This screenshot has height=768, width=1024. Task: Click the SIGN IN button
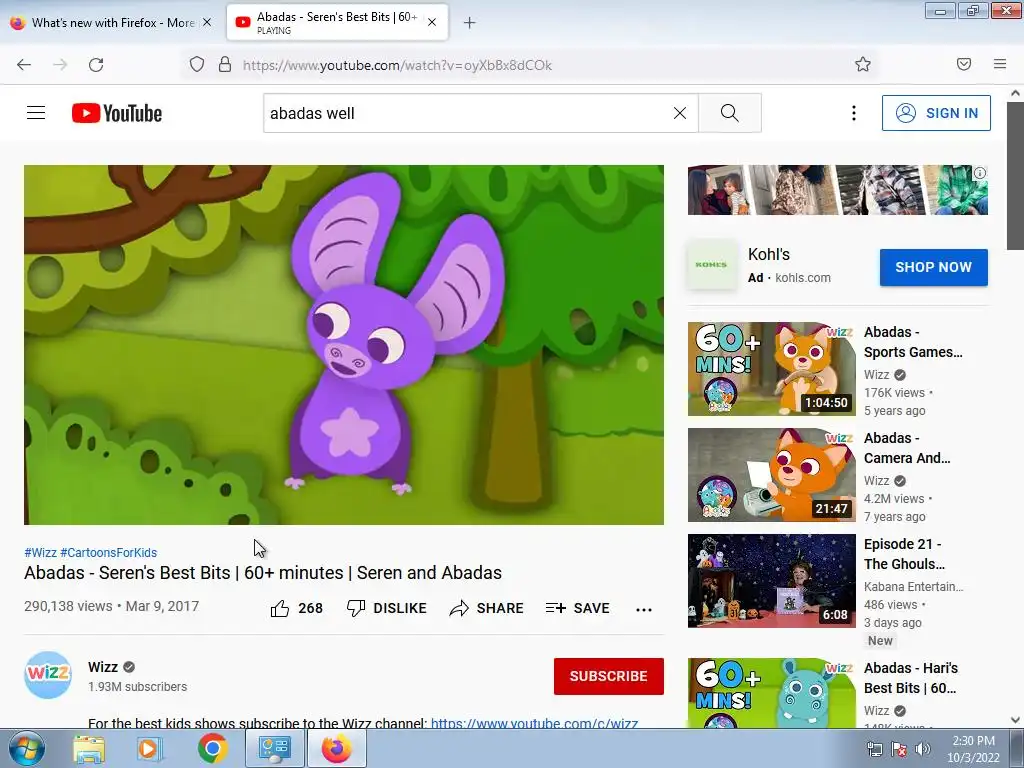936,113
